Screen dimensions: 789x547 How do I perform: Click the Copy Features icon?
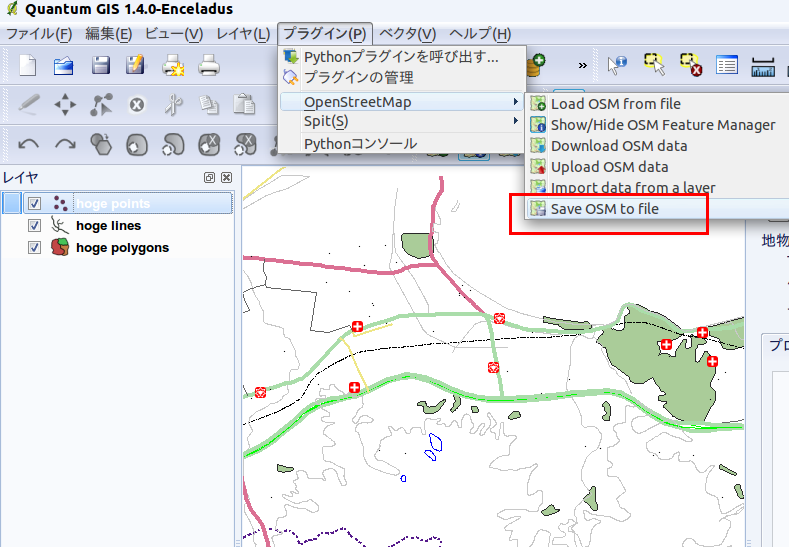pyautogui.click(x=208, y=105)
